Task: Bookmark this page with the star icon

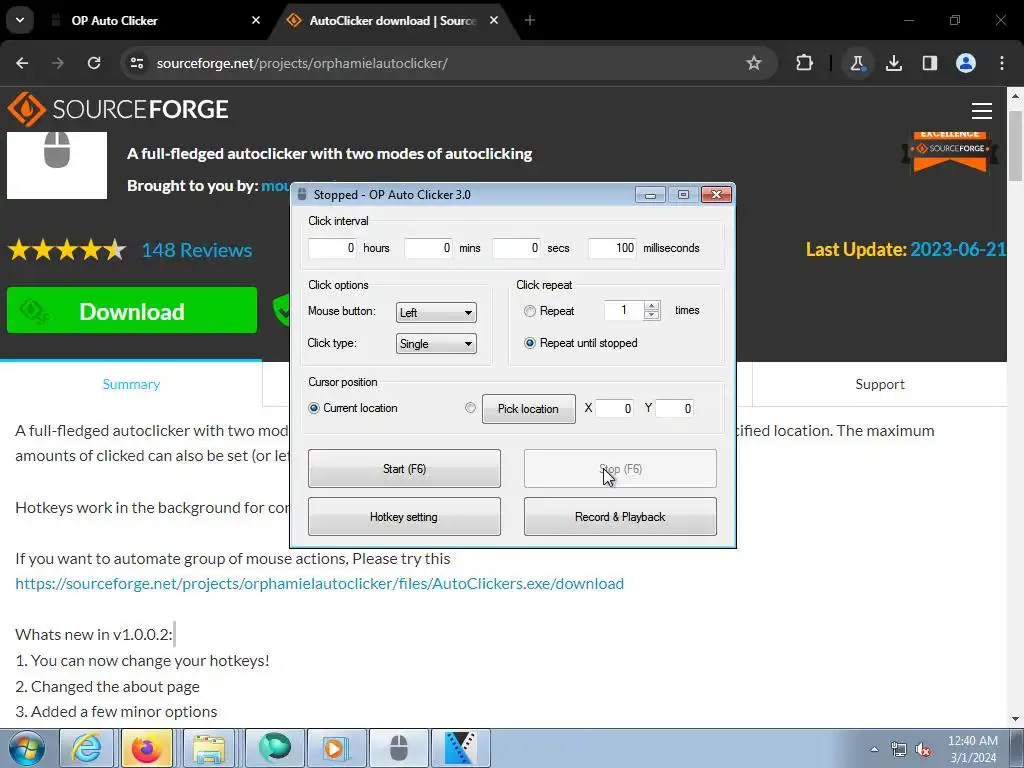Action: 754,63
